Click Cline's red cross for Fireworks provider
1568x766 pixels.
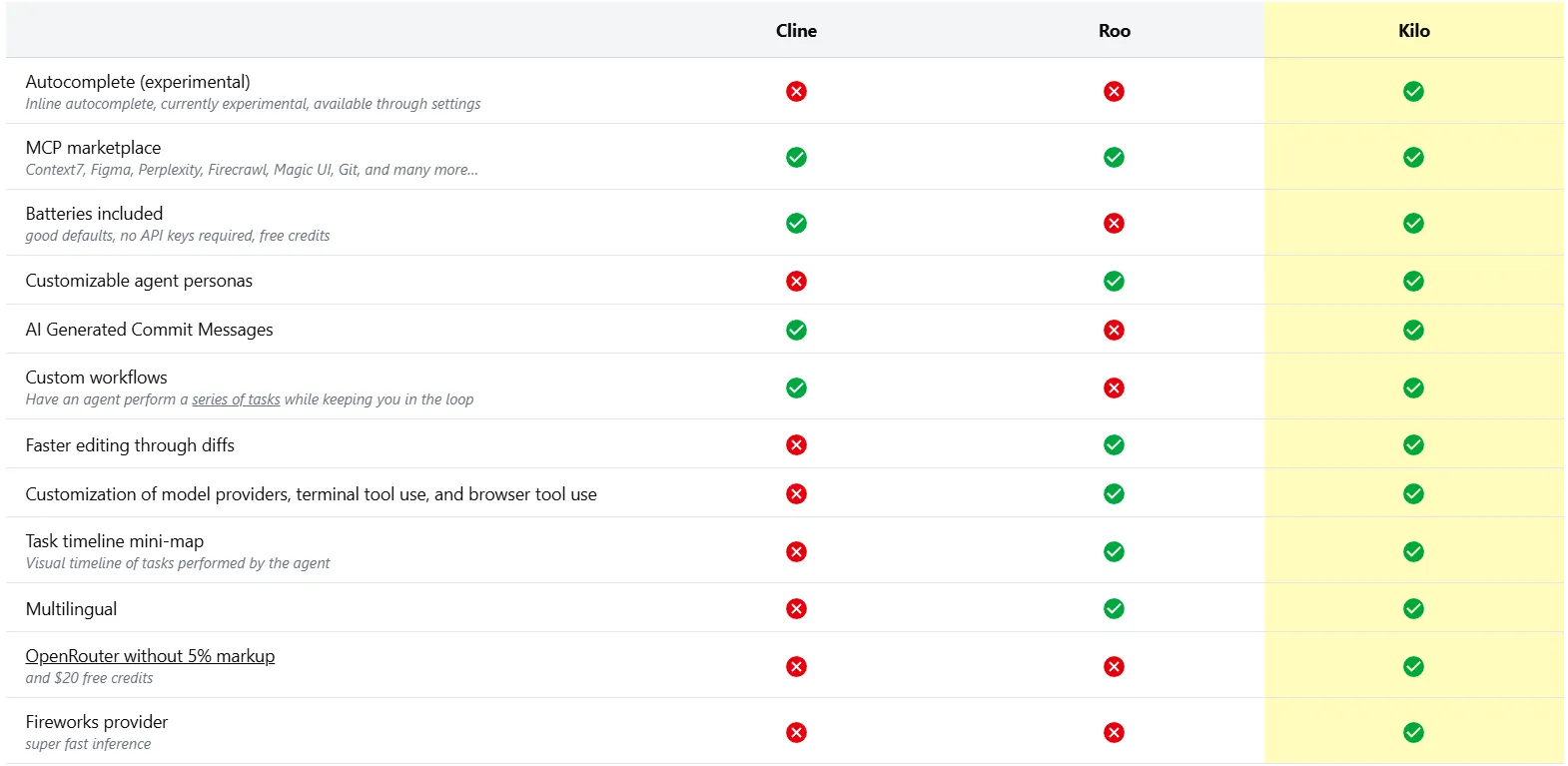click(796, 732)
